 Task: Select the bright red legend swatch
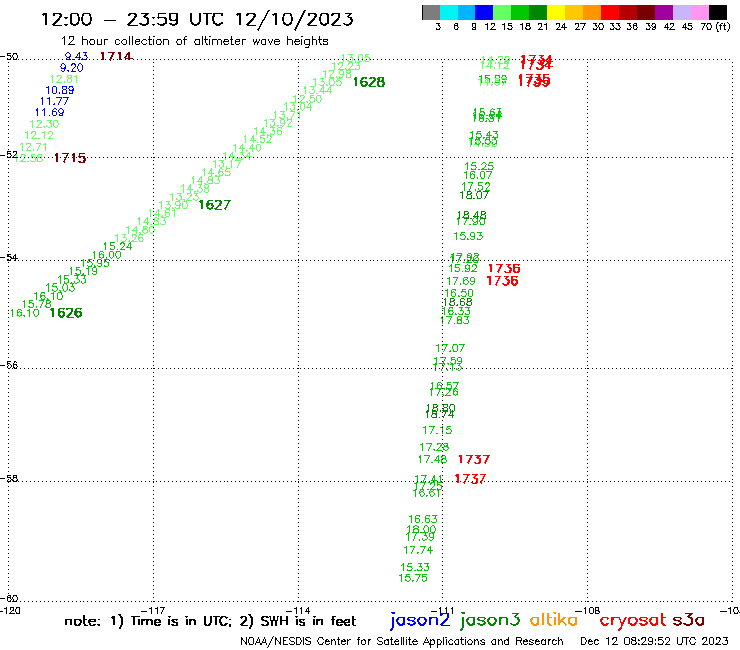tap(610, 12)
